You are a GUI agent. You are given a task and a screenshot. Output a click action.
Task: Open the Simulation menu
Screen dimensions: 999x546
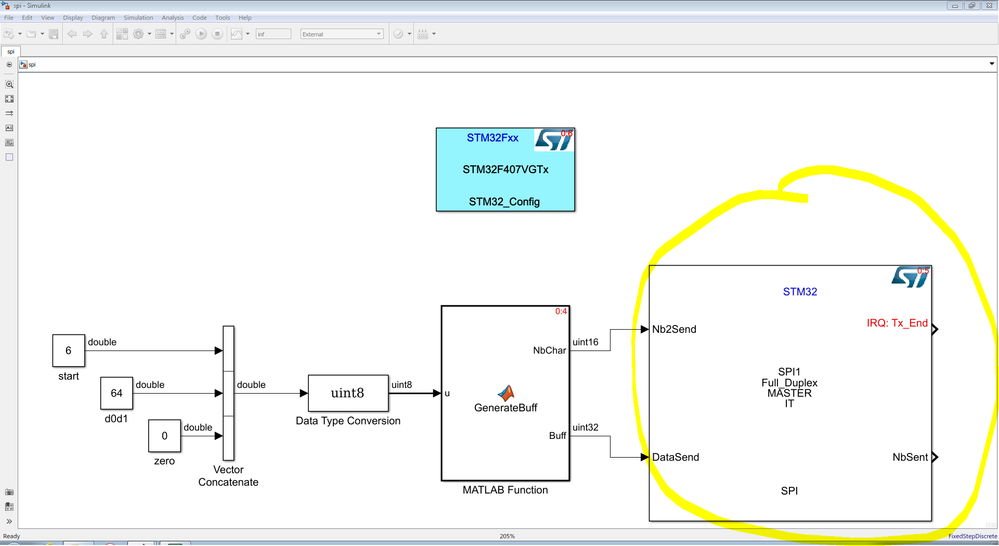[x=138, y=18]
